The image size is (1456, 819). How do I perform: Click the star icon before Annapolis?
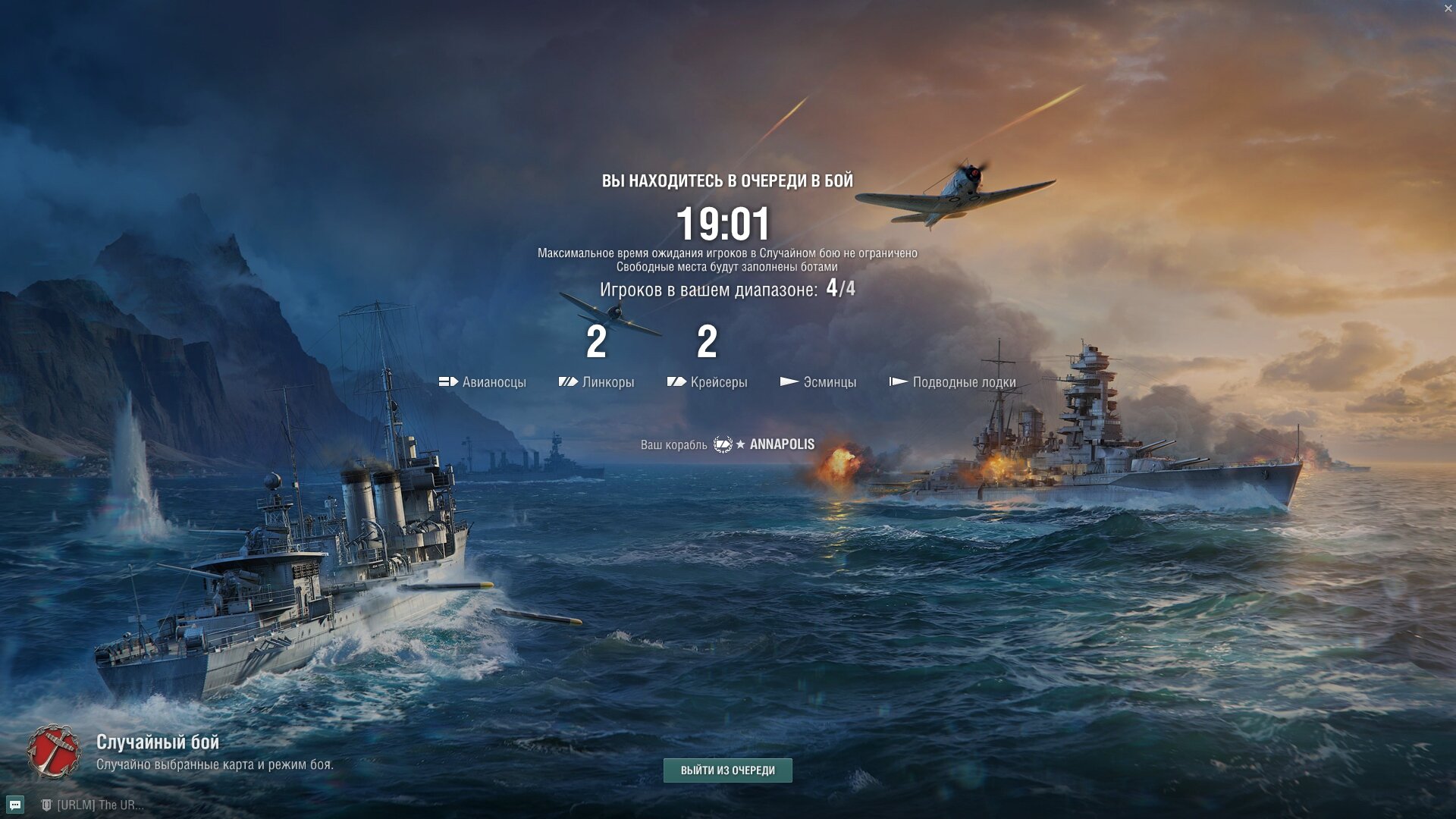741,444
